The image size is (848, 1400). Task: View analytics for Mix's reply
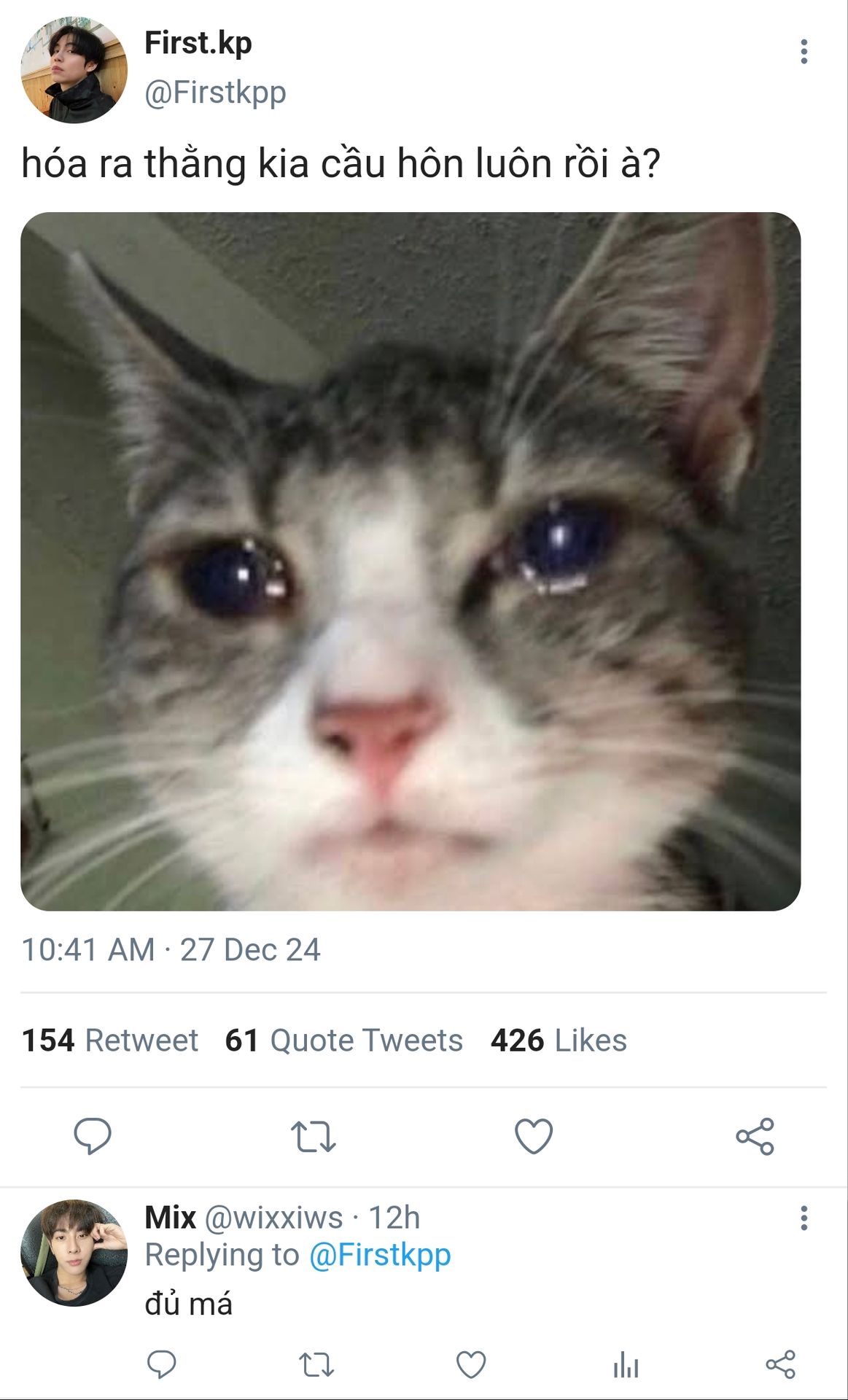coord(626,1364)
